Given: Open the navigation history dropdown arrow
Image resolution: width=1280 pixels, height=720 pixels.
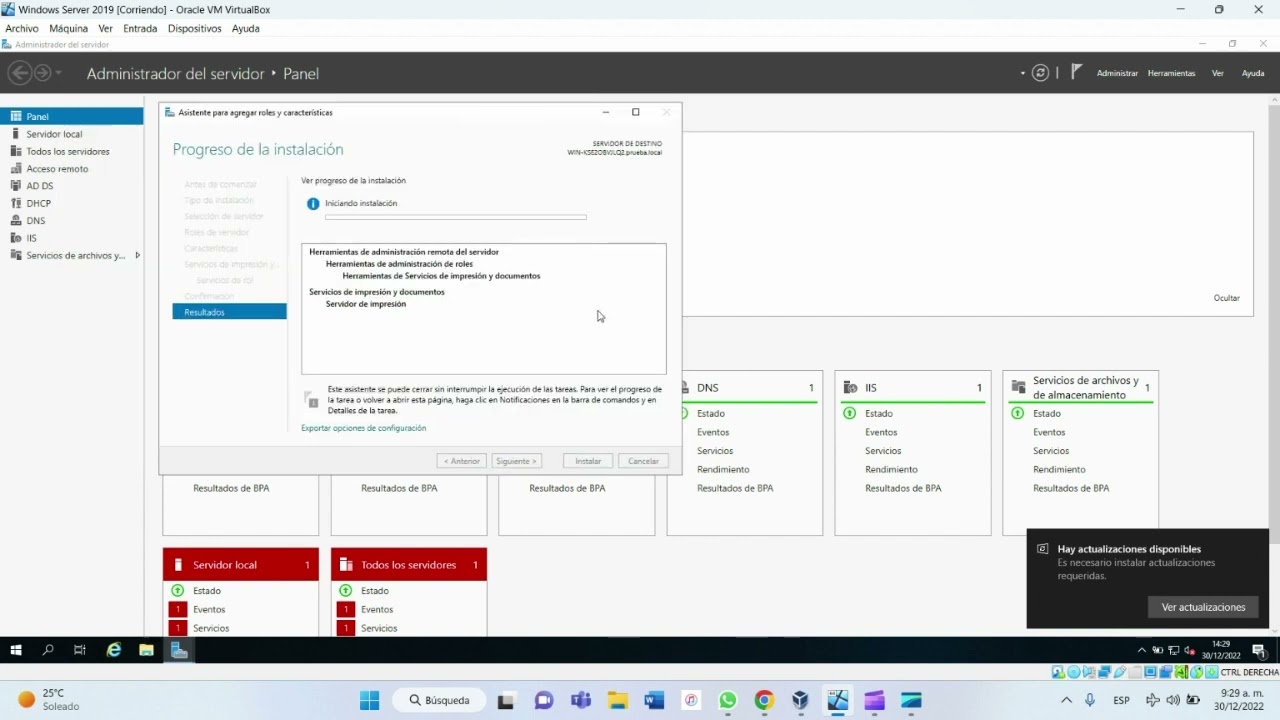Looking at the screenshot, I should pos(59,73).
